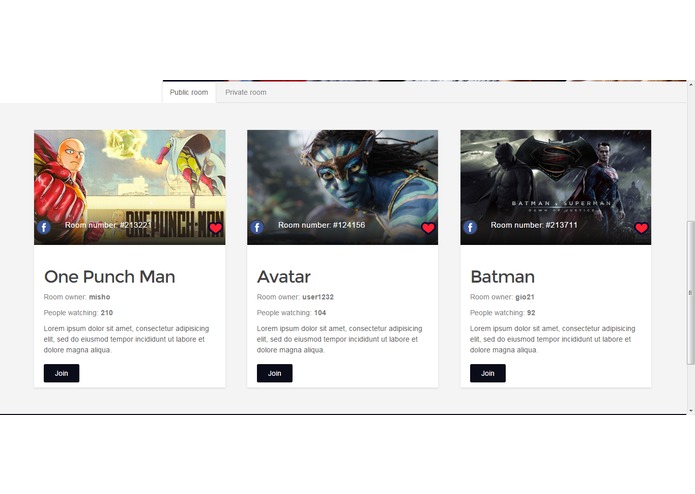
Task: Click the Avatar title
Action: (x=284, y=276)
